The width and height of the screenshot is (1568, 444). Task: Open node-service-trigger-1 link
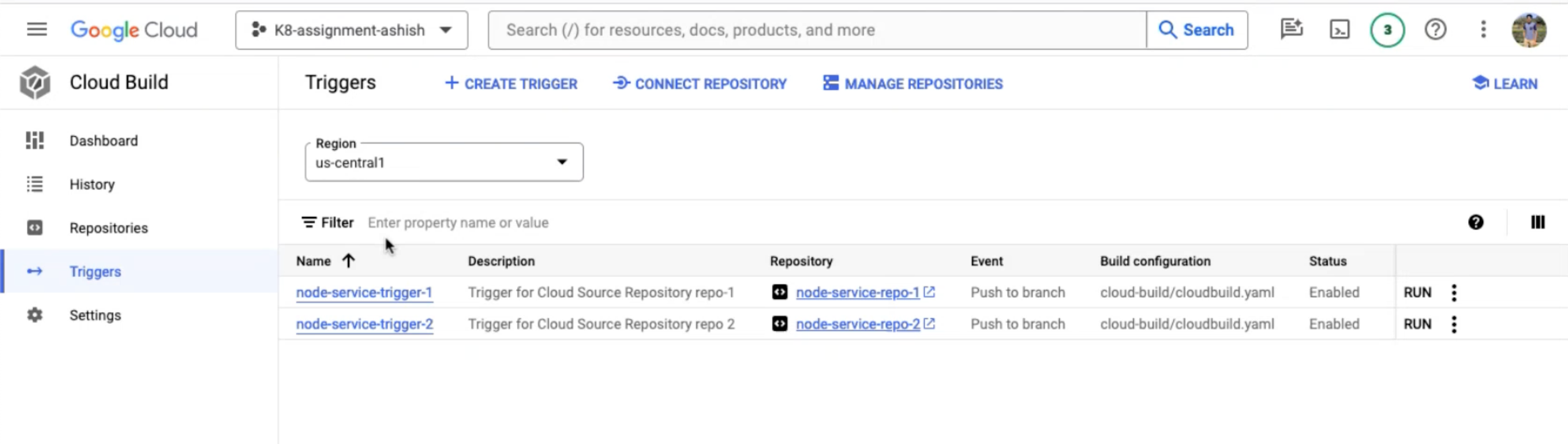[x=364, y=293]
